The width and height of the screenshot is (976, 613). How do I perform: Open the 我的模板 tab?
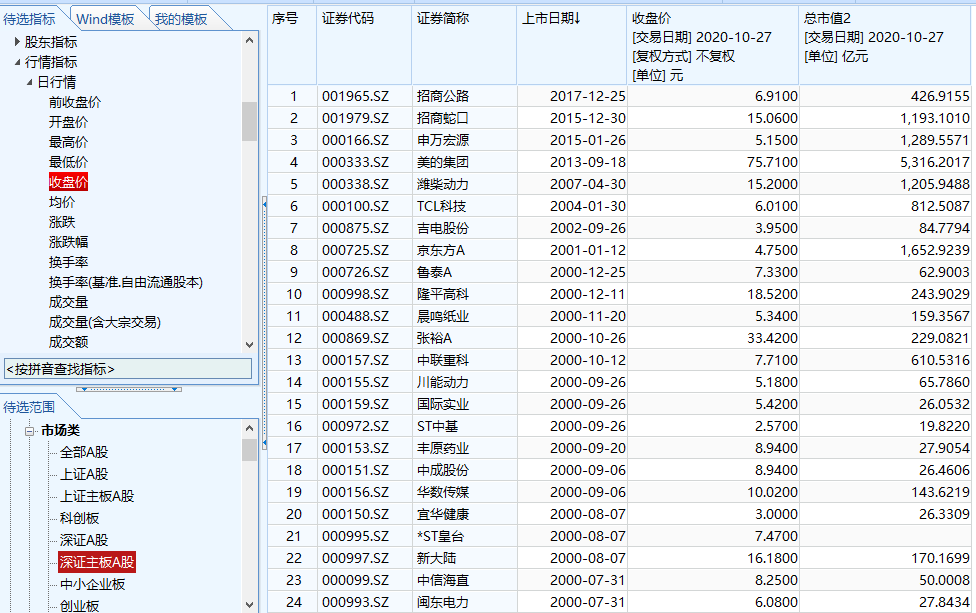pos(181,19)
